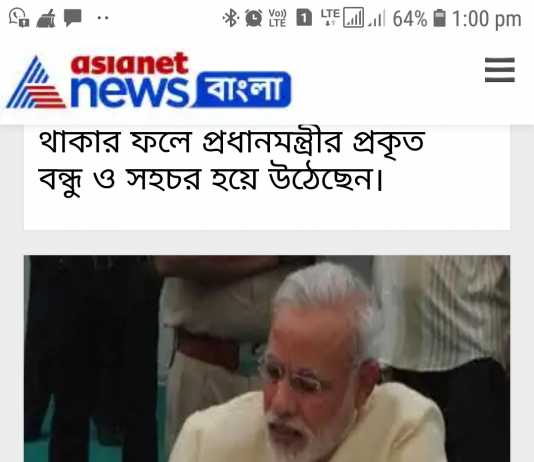Open the news photo of white-bearded man
This screenshot has height=462, width=534.
[267, 359]
